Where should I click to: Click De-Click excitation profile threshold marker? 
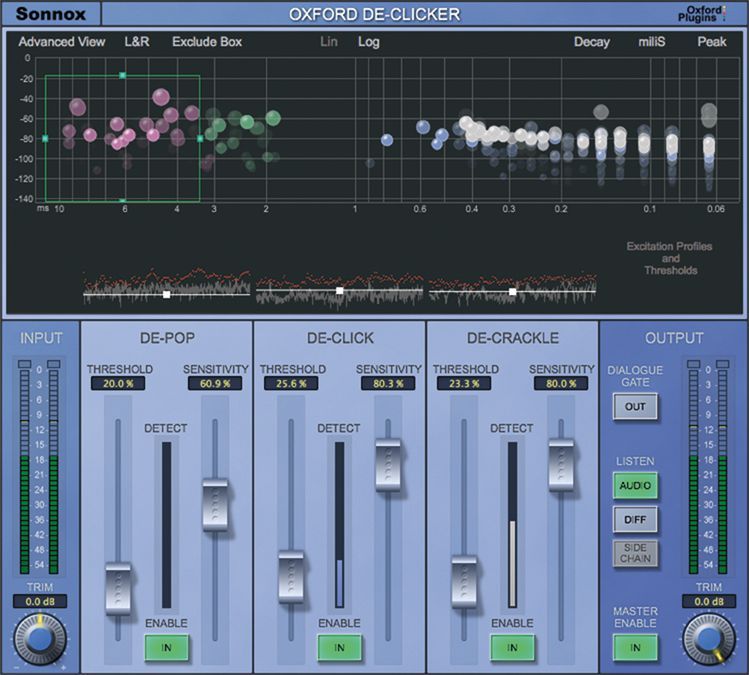point(340,291)
